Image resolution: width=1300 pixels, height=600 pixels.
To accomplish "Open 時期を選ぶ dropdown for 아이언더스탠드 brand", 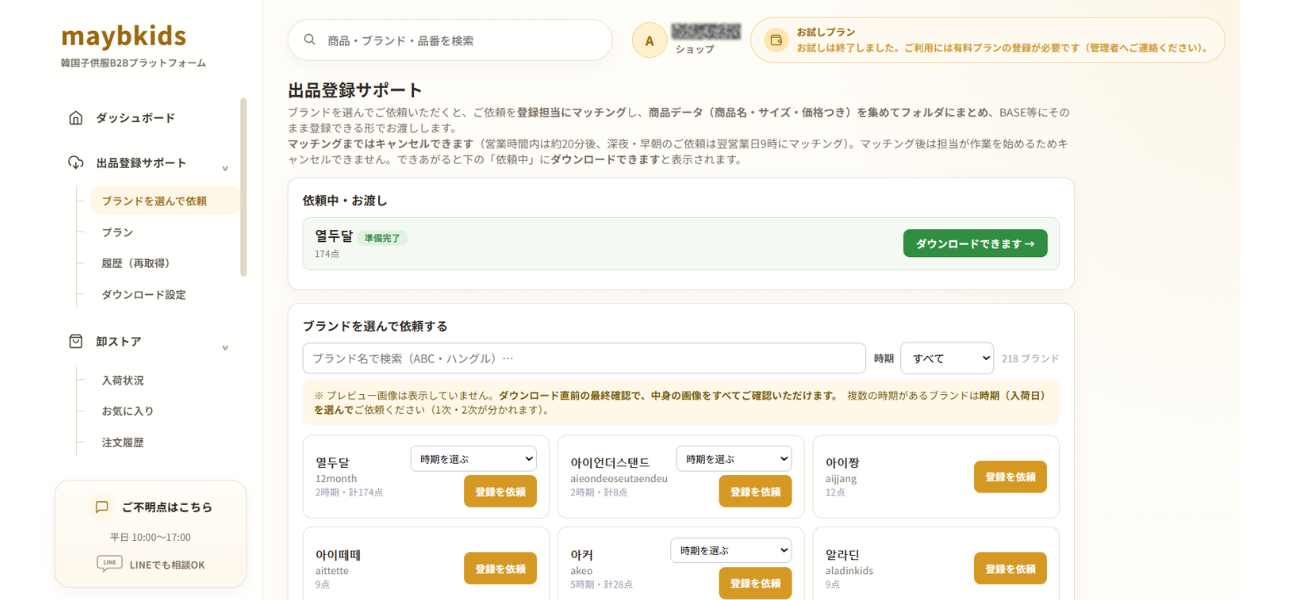I will click(734, 459).
